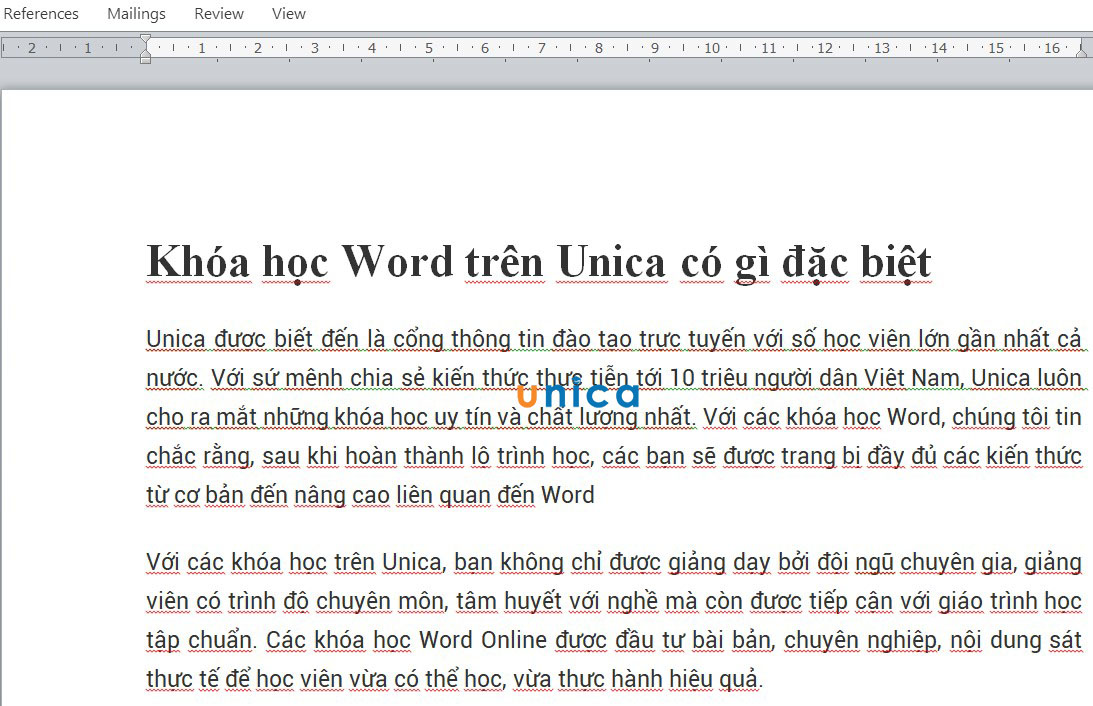1093x706 pixels.
Task: Open the References ribbon tab
Action: (x=40, y=14)
